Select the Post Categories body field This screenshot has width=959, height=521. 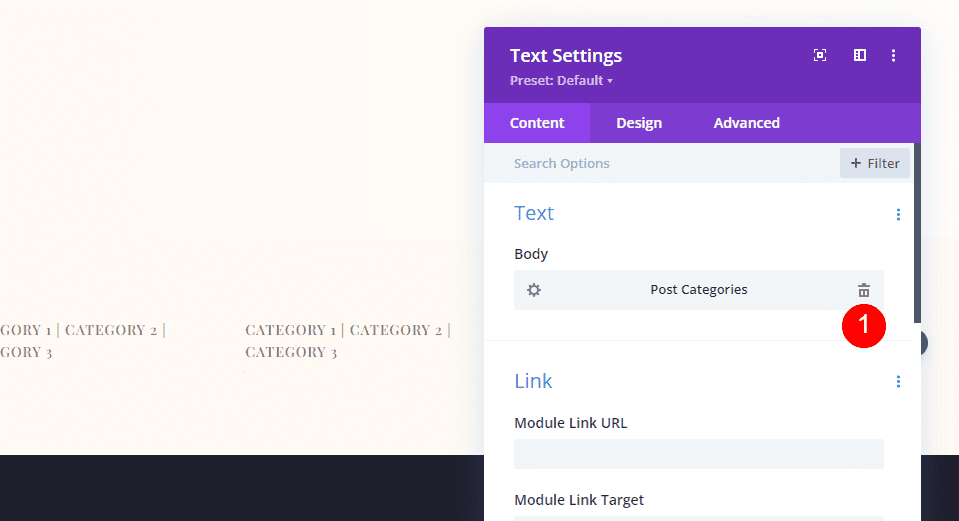(698, 290)
